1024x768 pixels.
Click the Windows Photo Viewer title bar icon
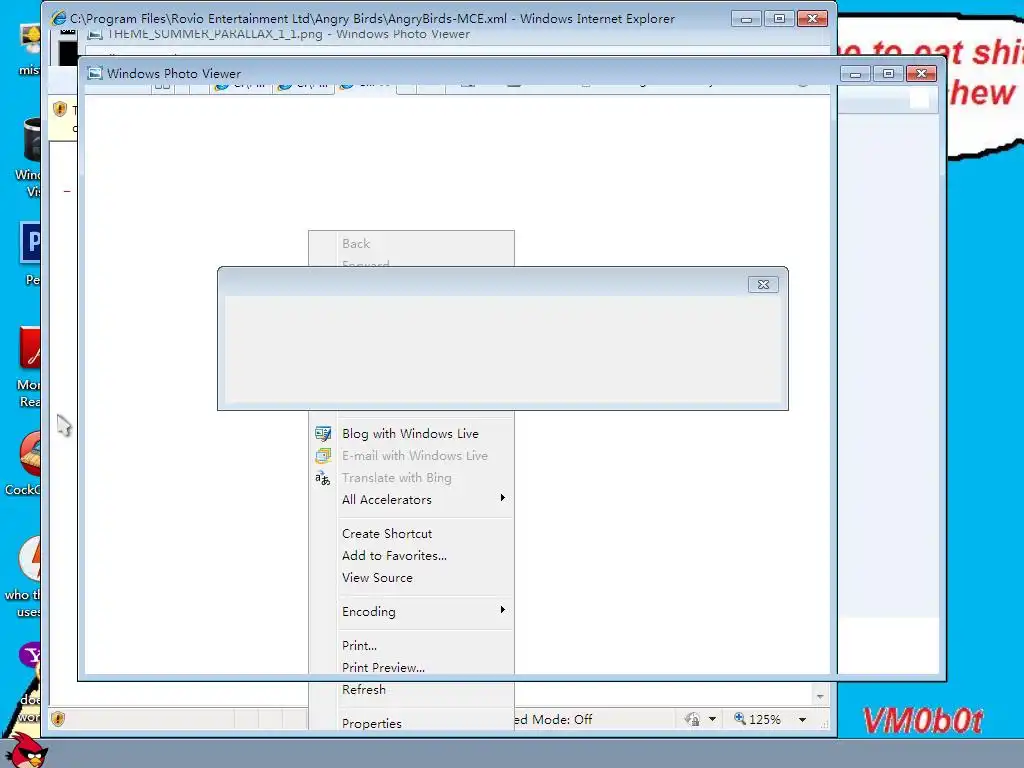click(x=95, y=73)
